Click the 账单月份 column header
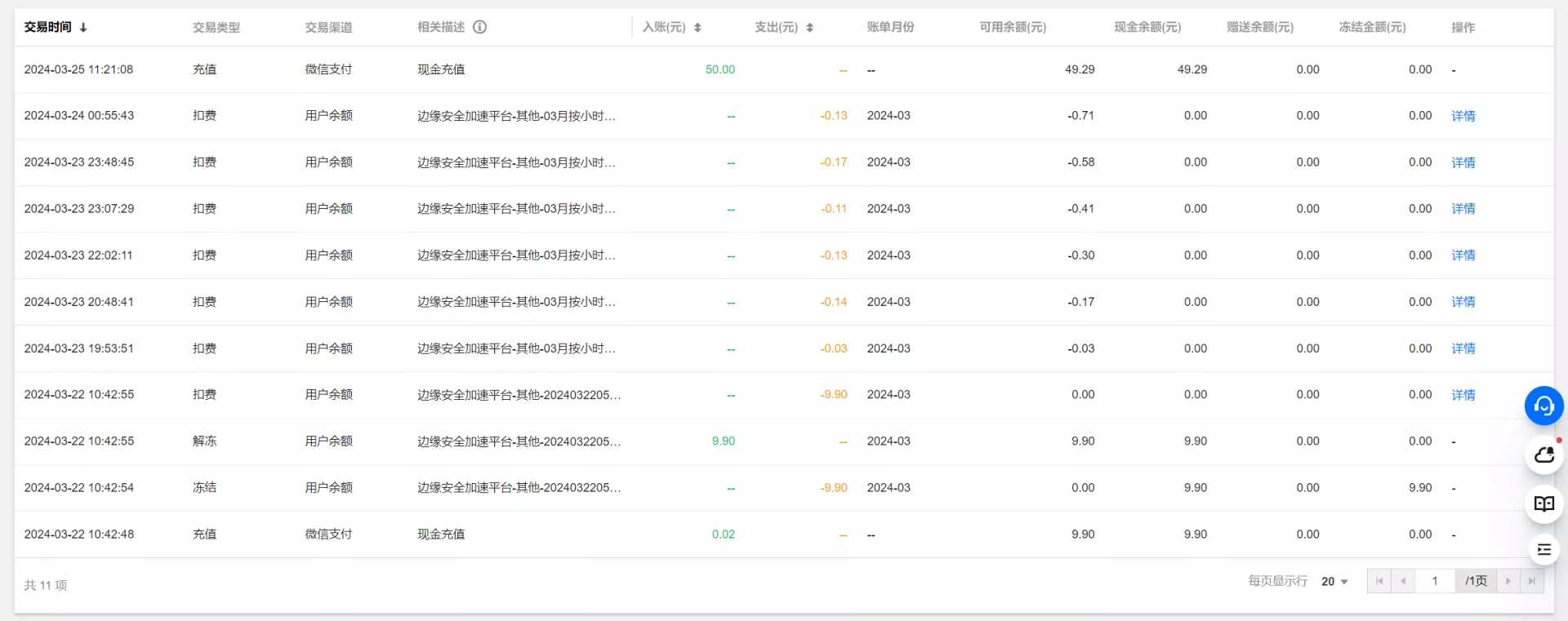The image size is (1568, 621). pyautogui.click(x=890, y=27)
